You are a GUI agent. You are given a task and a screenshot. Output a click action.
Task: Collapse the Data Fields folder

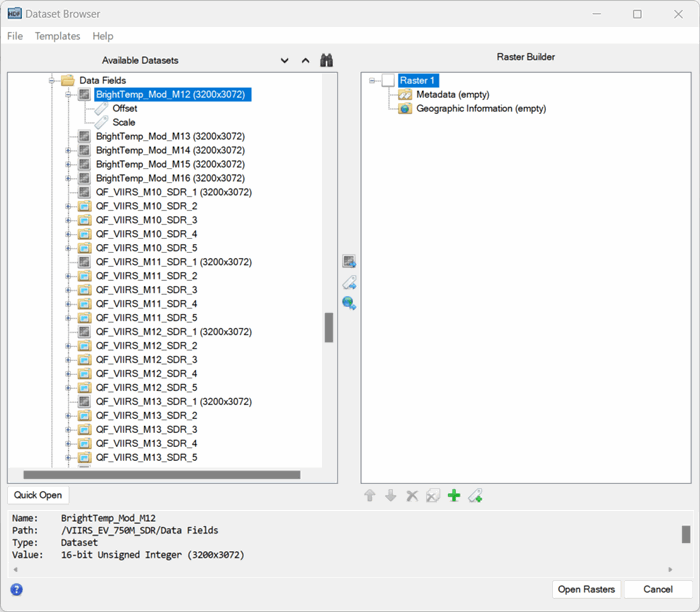[52, 80]
